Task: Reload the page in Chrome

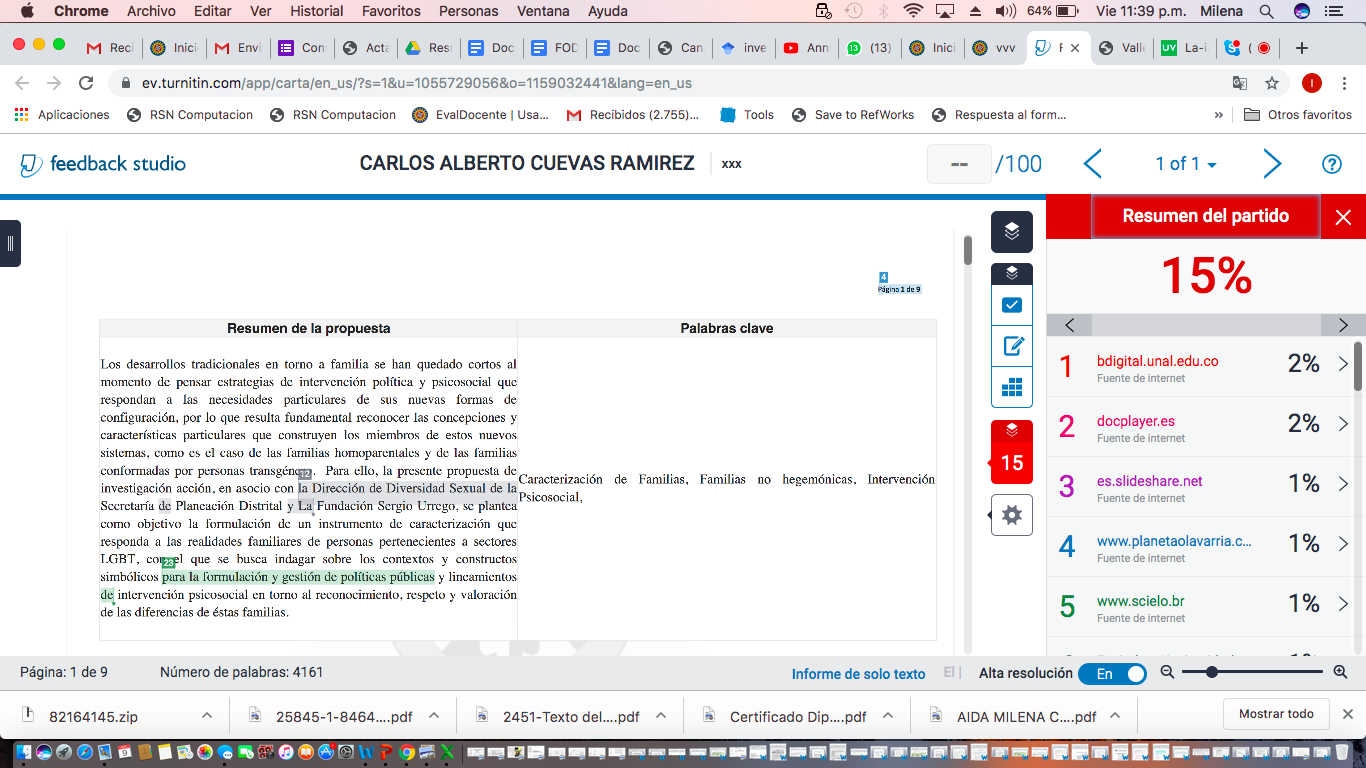Action: 86,83
